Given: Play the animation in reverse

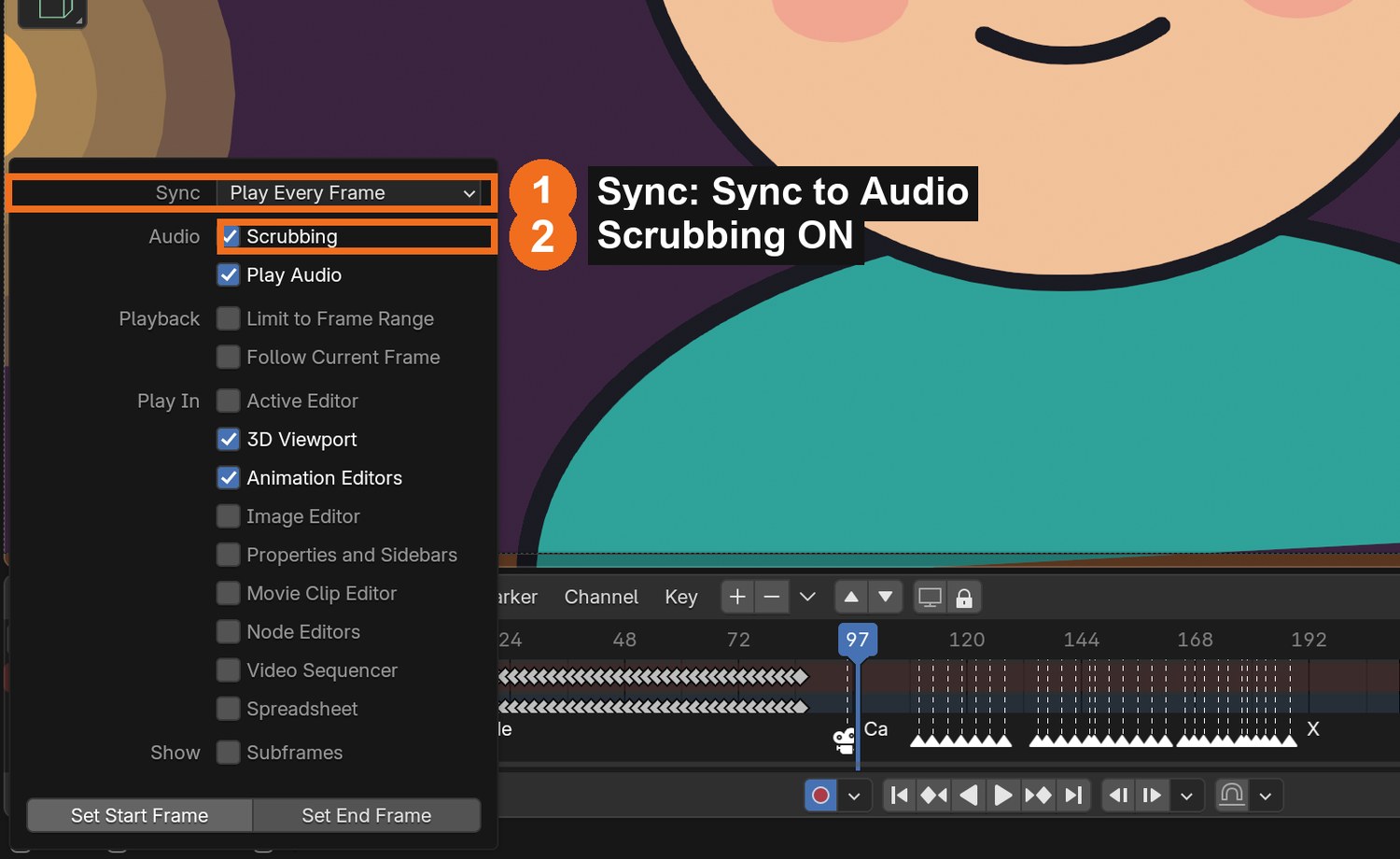Looking at the screenshot, I should pyautogui.click(x=969, y=796).
